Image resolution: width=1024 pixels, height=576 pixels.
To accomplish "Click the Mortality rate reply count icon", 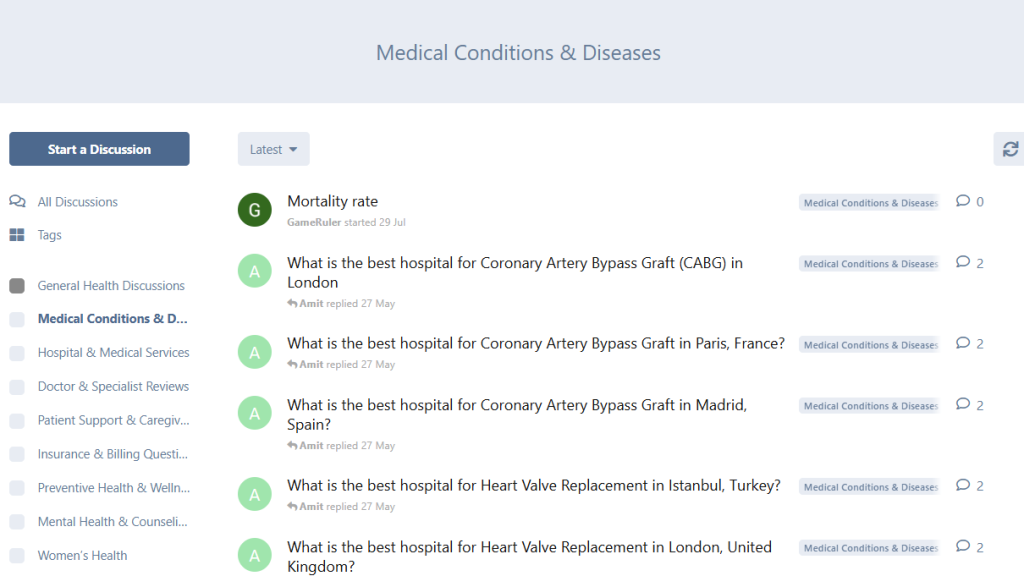I will 963,201.
